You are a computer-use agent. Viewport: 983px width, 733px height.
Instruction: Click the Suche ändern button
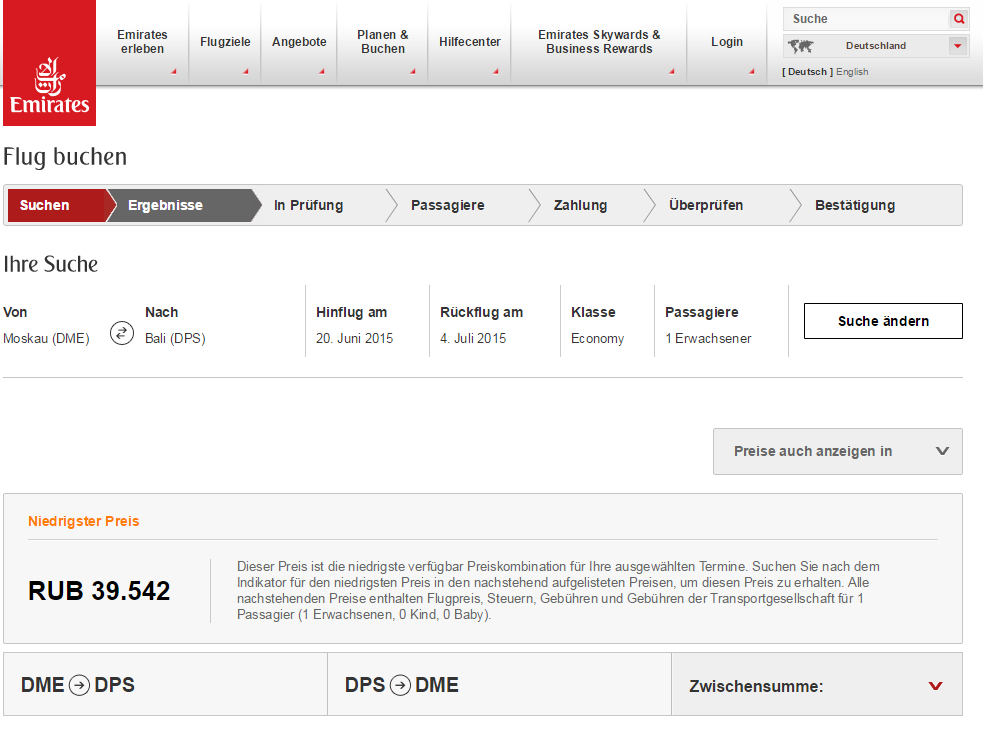883,321
